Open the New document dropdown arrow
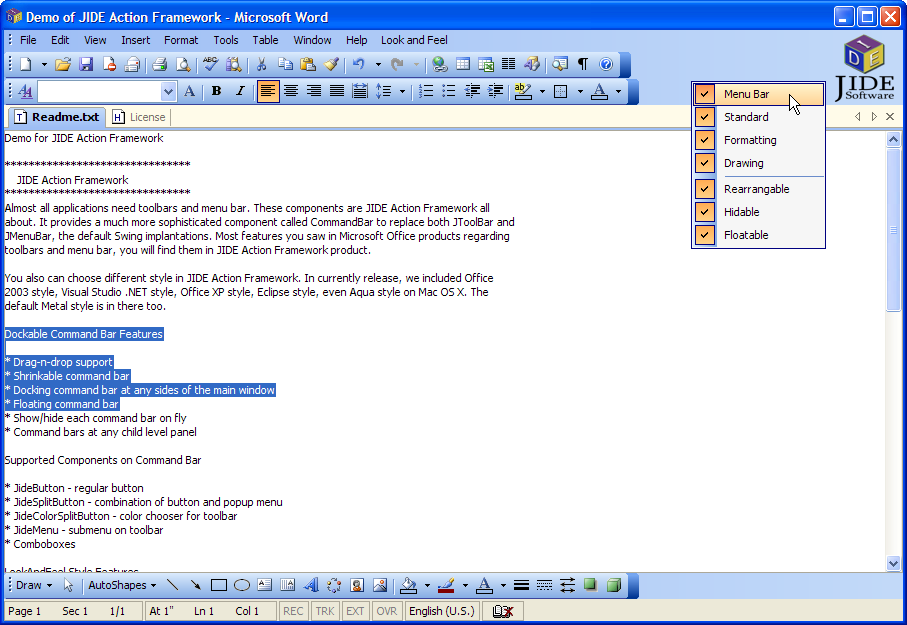 click(44, 64)
